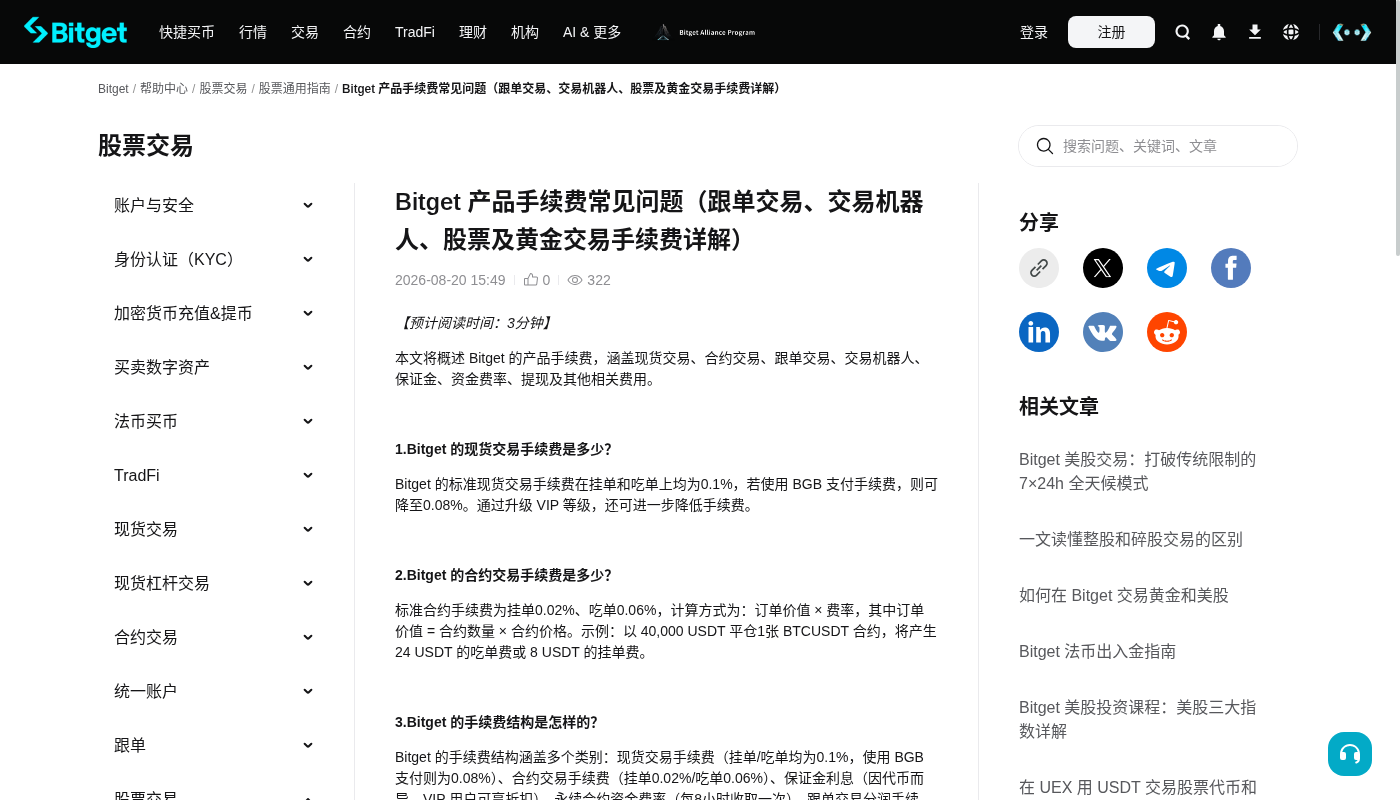Open the 机构 navigation menu
Screen dimensions: 1400x800
(x=525, y=32)
